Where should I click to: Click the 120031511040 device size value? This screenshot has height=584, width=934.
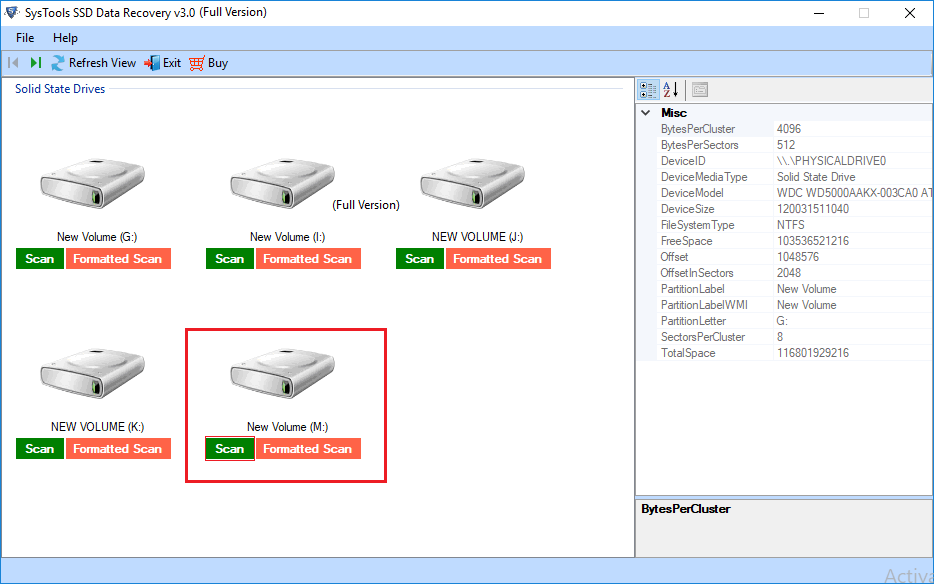(x=812, y=209)
